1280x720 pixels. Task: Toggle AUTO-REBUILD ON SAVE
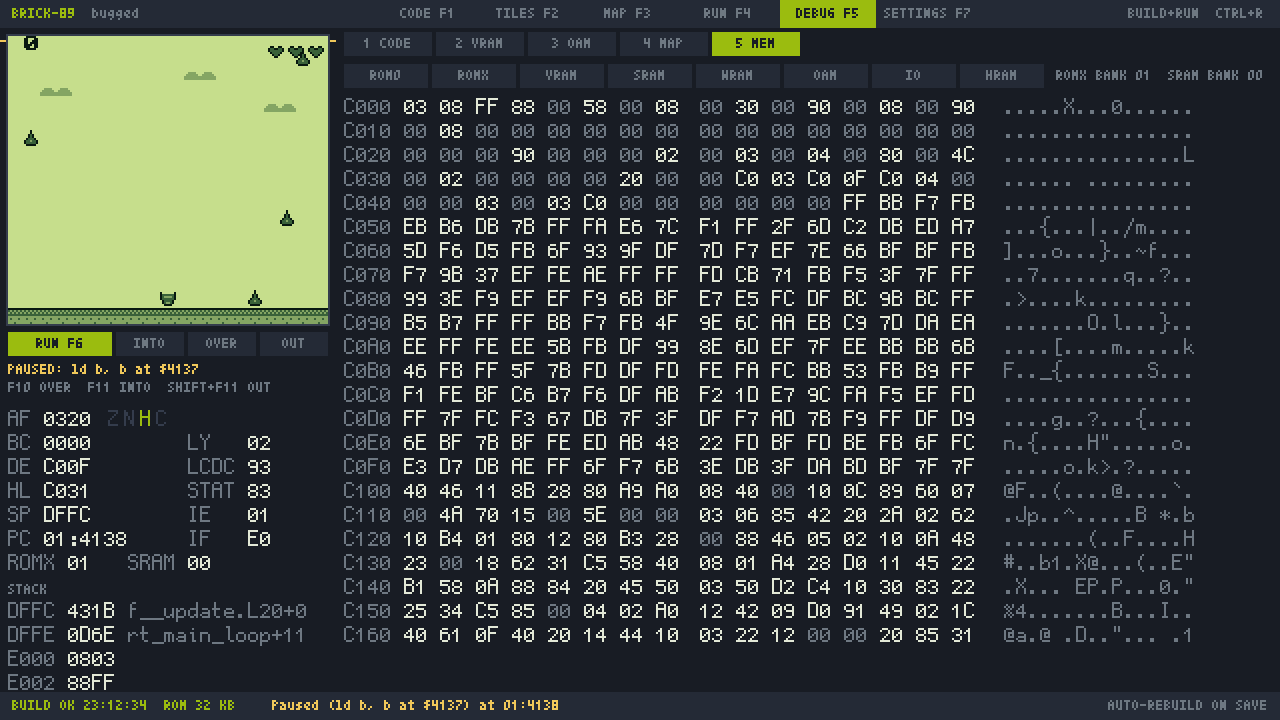1186,705
